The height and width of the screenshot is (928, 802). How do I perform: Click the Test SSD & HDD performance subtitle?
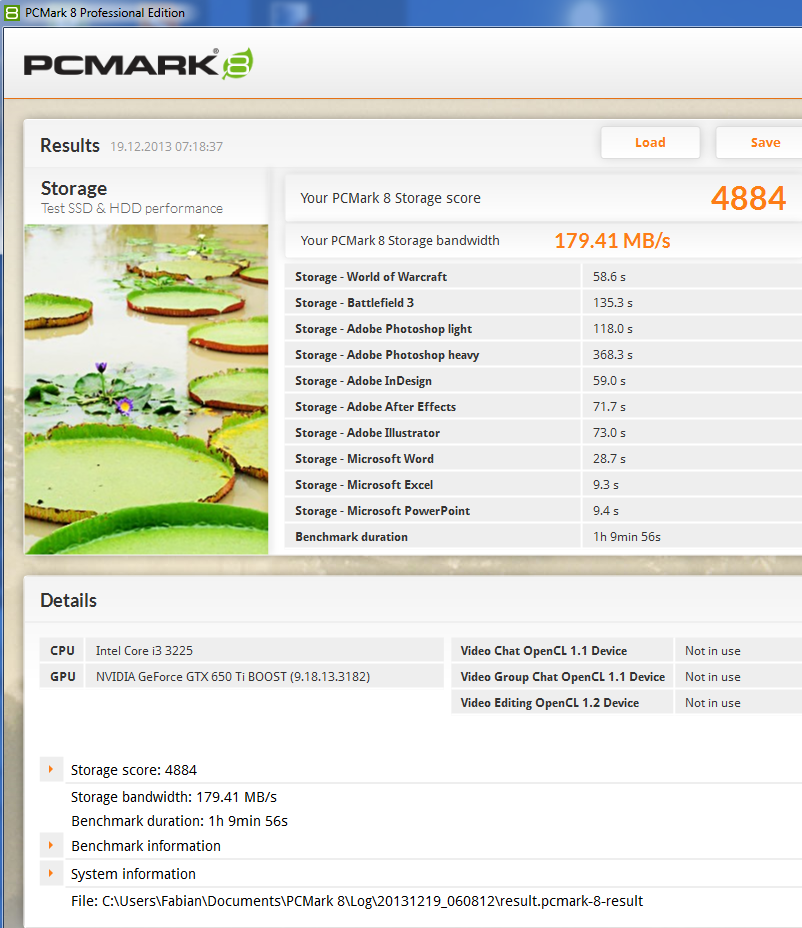(x=131, y=208)
